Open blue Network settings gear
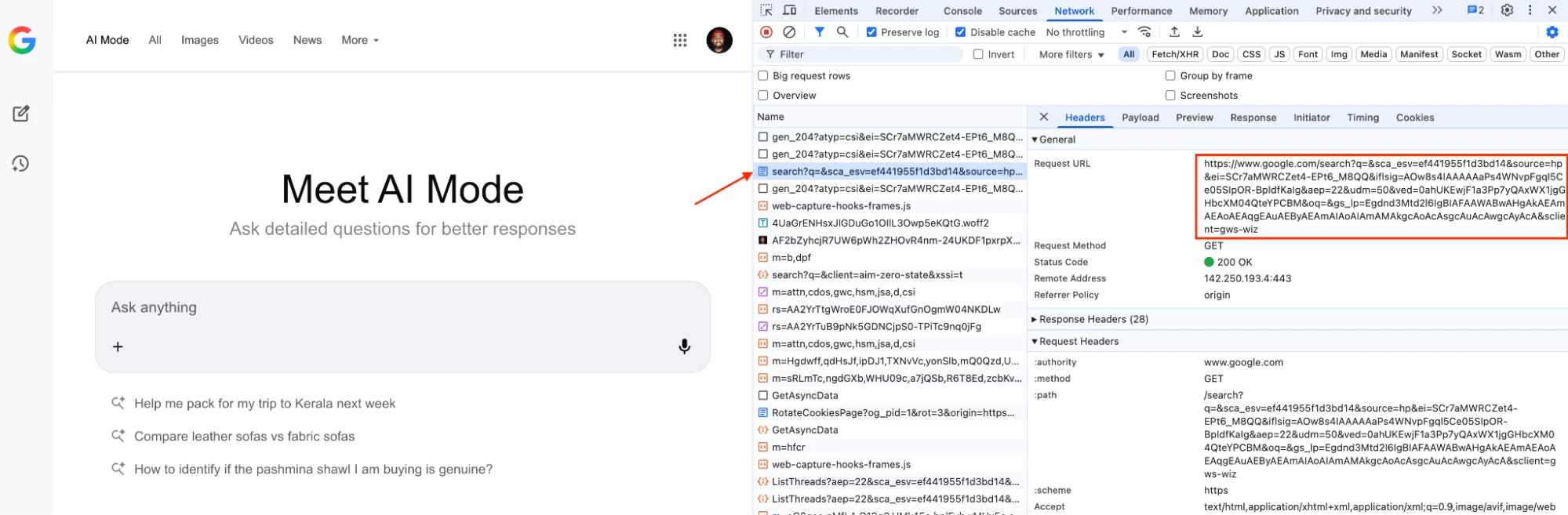 point(1552,32)
